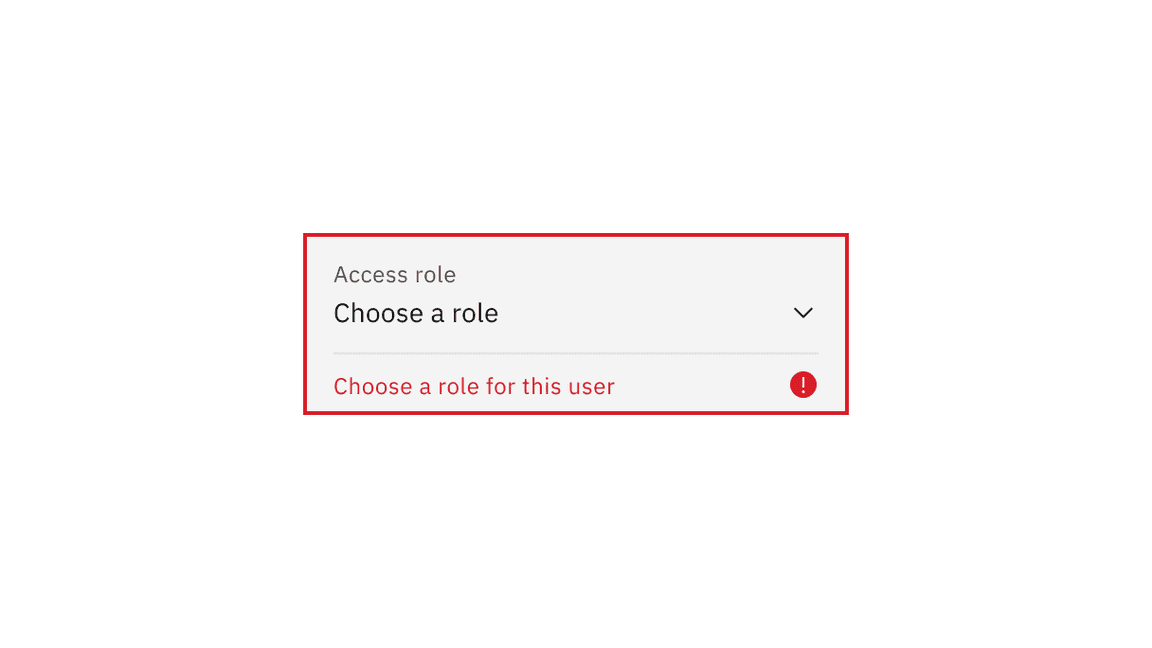Click the red error exclamation icon
1152x648 pixels.
pyautogui.click(x=803, y=385)
